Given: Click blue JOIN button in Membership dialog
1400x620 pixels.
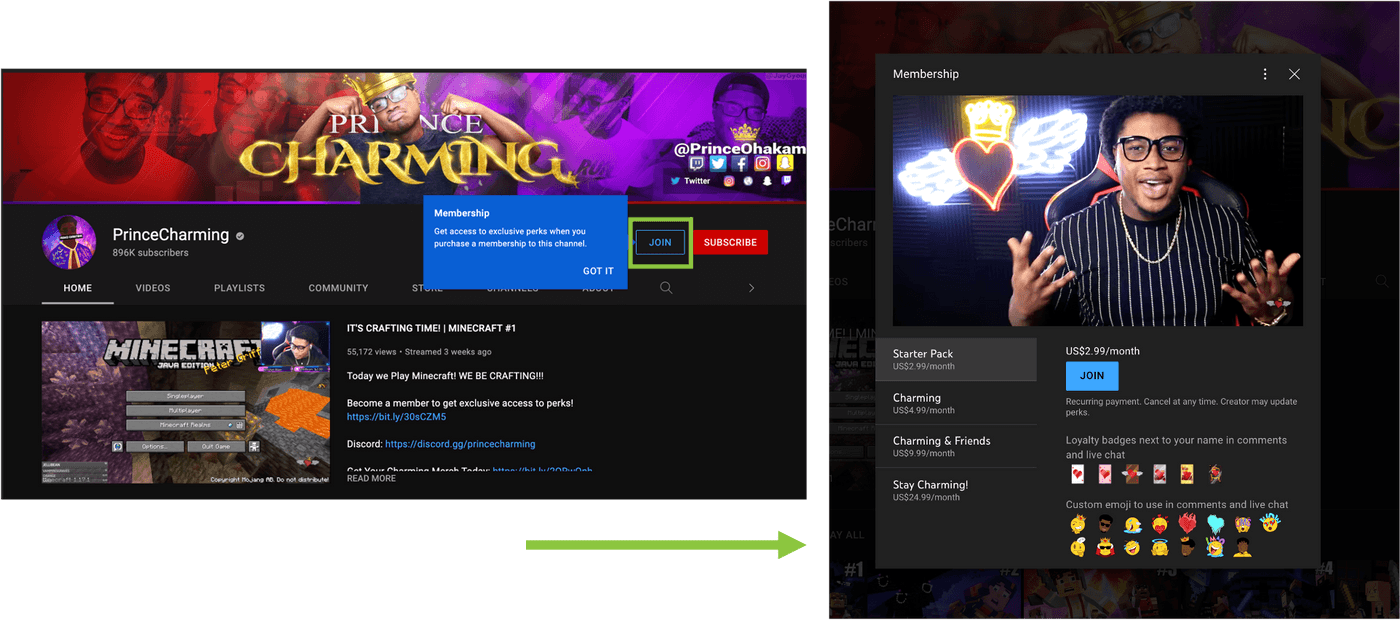Looking at the screenshot, I should (1092, 376).
